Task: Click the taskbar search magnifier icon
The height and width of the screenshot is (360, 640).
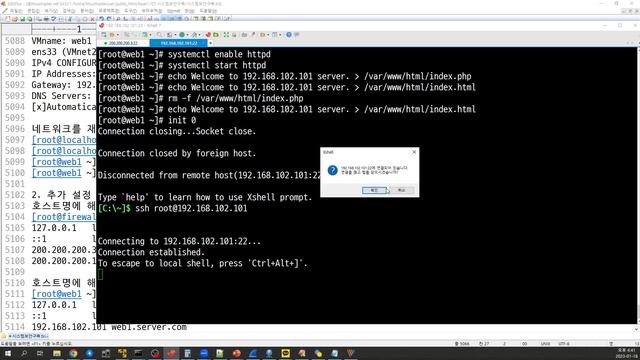Action: [24, 353]
